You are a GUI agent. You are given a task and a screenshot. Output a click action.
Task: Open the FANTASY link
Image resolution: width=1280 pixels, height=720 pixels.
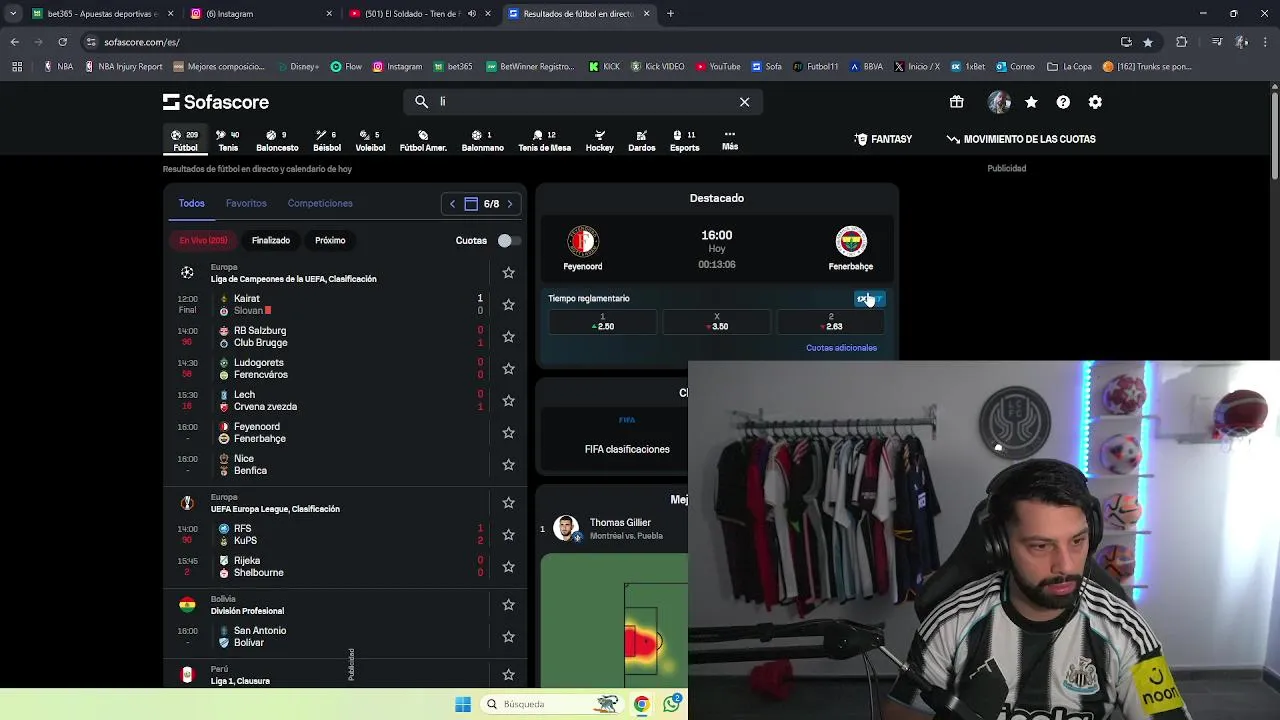tap(884, 139)
